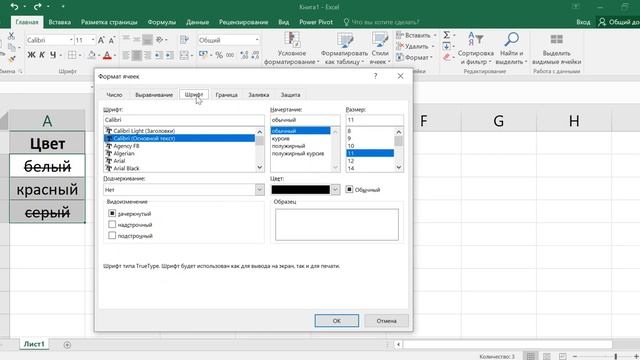Image resolution: width=640 pixels, height=360 pixels.
Task: Switch to the Выравнивание tab
Action: (154, 95)
